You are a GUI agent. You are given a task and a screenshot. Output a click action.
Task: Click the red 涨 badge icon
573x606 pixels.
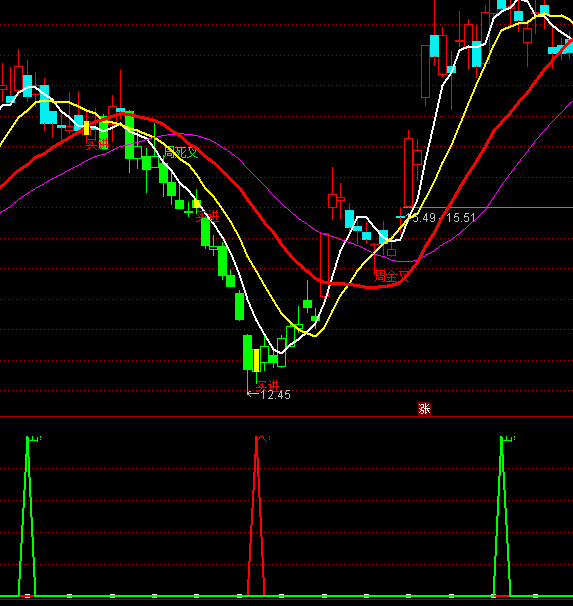pos(424,409)
